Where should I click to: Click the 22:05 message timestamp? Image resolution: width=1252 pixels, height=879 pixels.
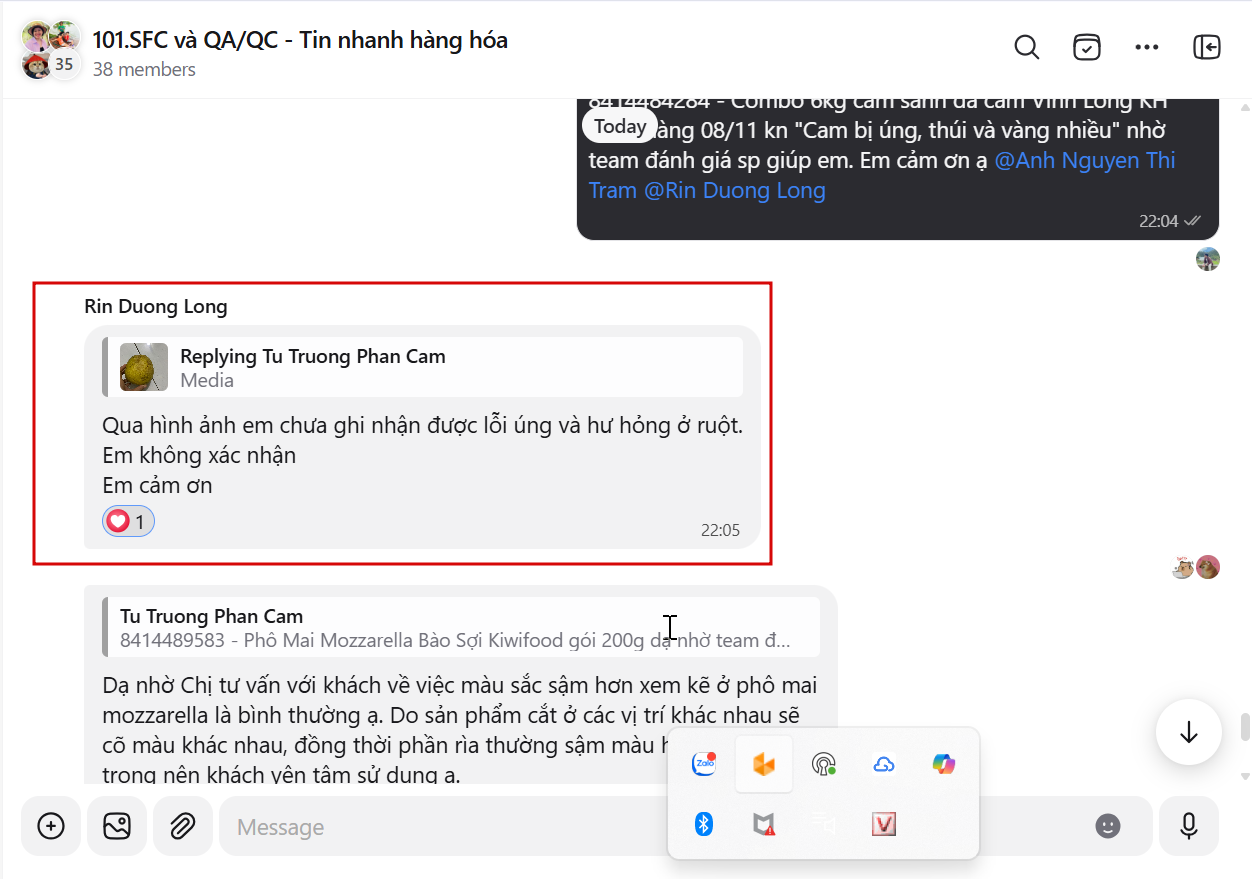point(720,530)
